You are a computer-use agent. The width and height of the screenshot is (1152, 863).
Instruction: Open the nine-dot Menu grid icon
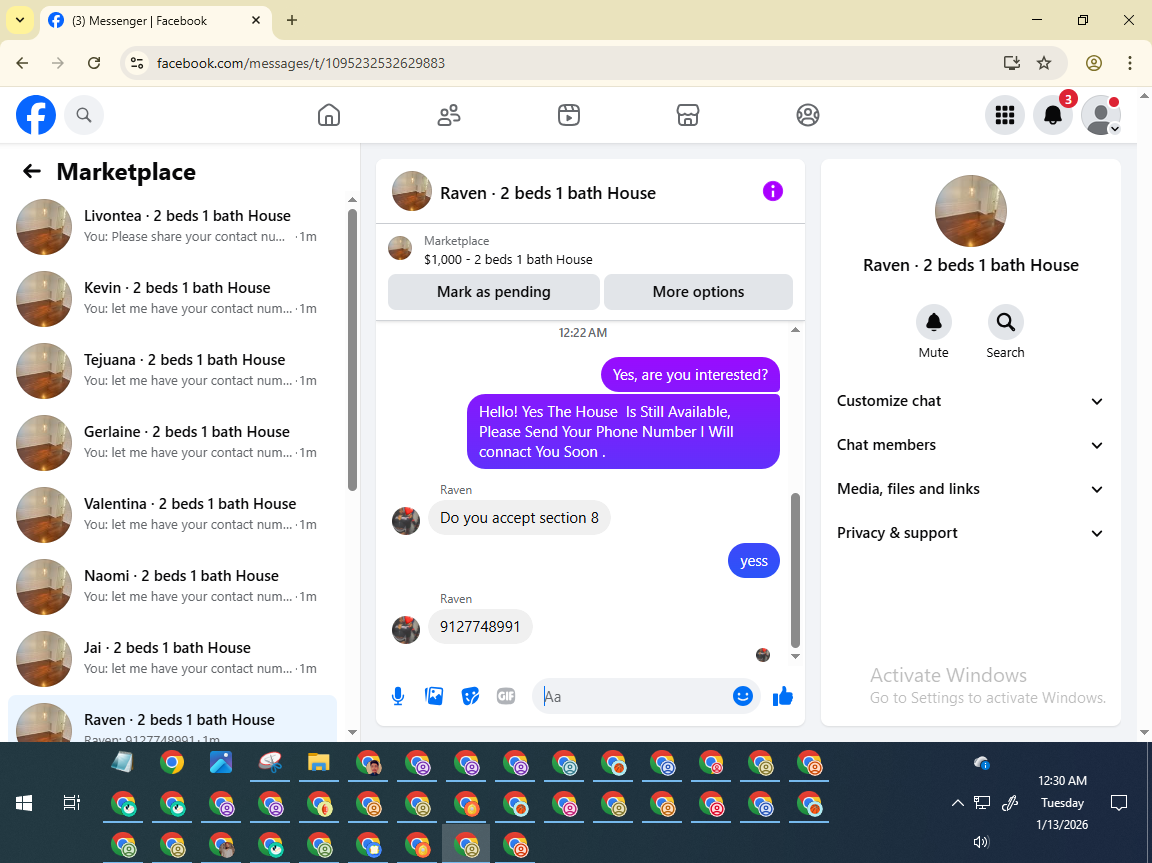[x=1004, y=115]
